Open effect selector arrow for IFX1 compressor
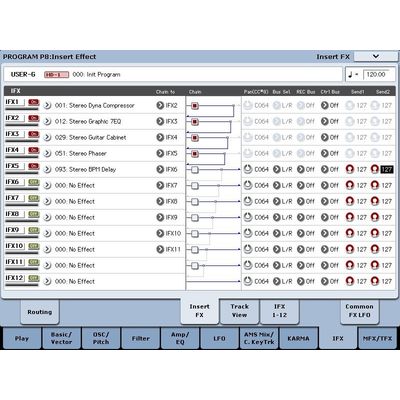Image resolution: width=400 pixels, height=400 pixels. point(47,105)
